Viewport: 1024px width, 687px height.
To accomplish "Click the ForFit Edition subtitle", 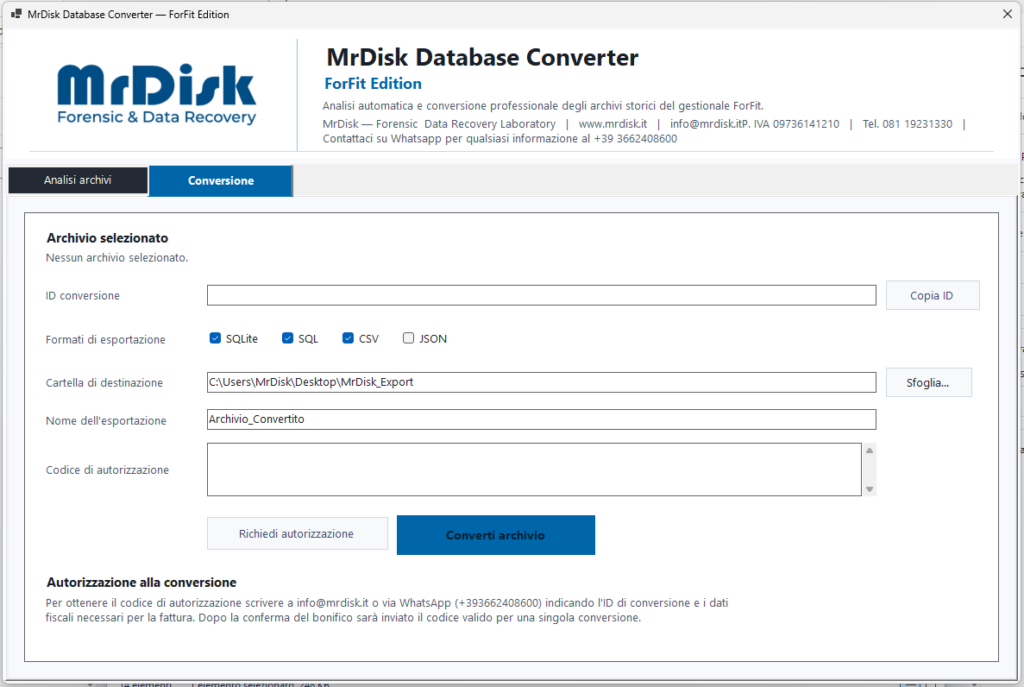I will pyautogui.click(x=373, y=84).
